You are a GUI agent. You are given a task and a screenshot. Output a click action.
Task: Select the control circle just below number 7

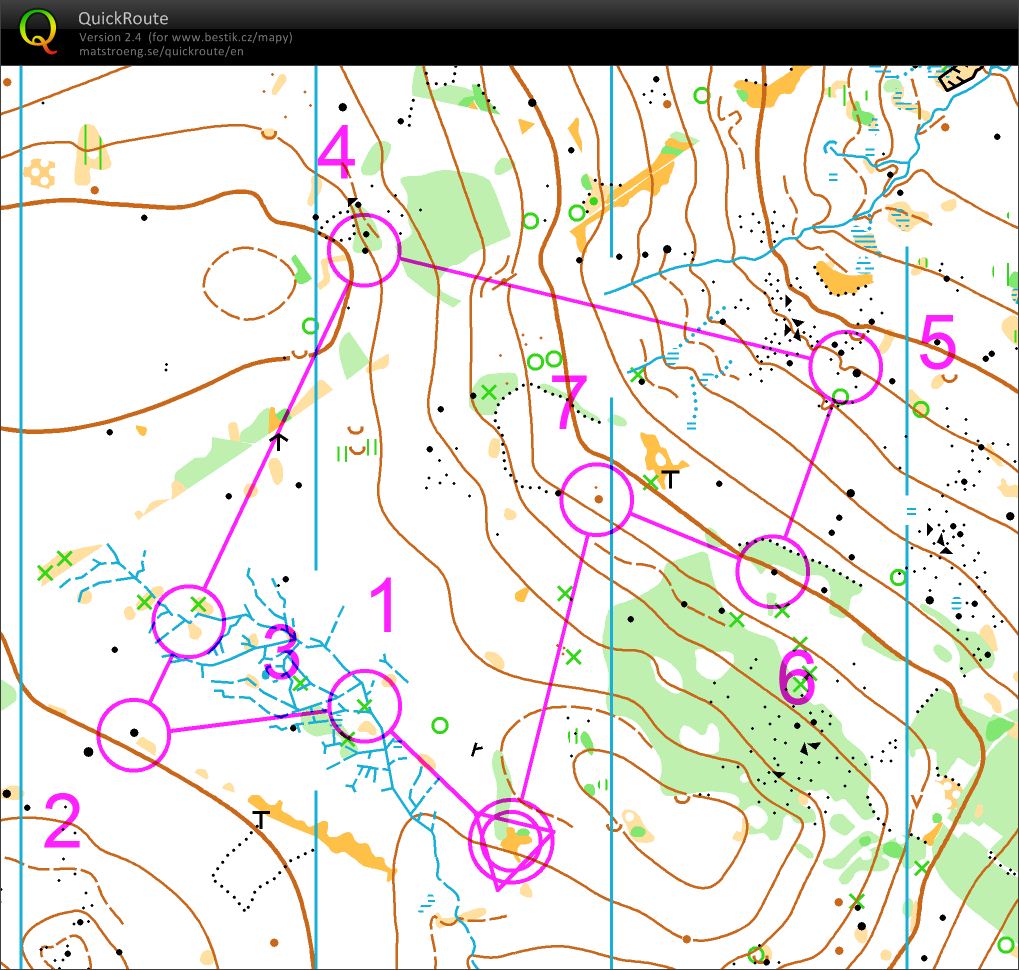596,499
